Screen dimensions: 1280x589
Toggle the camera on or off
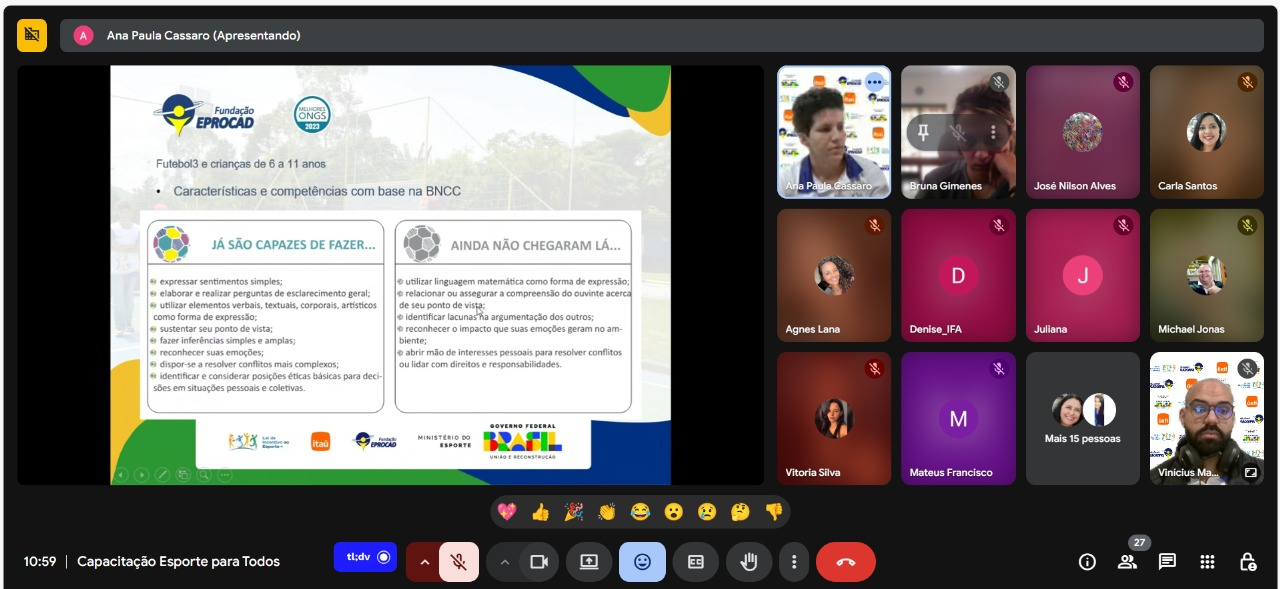(539, 562)
